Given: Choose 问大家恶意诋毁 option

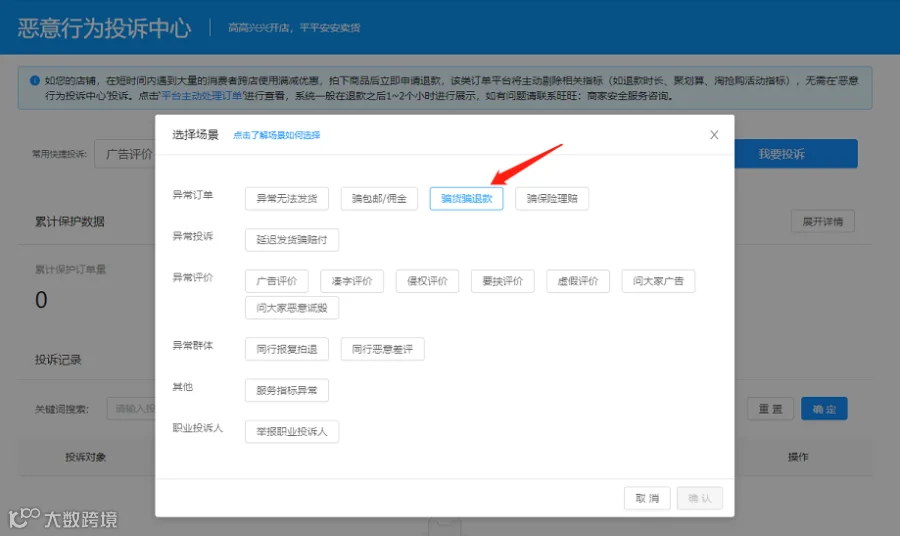Looking at the screenshot, I should [292, 308].
